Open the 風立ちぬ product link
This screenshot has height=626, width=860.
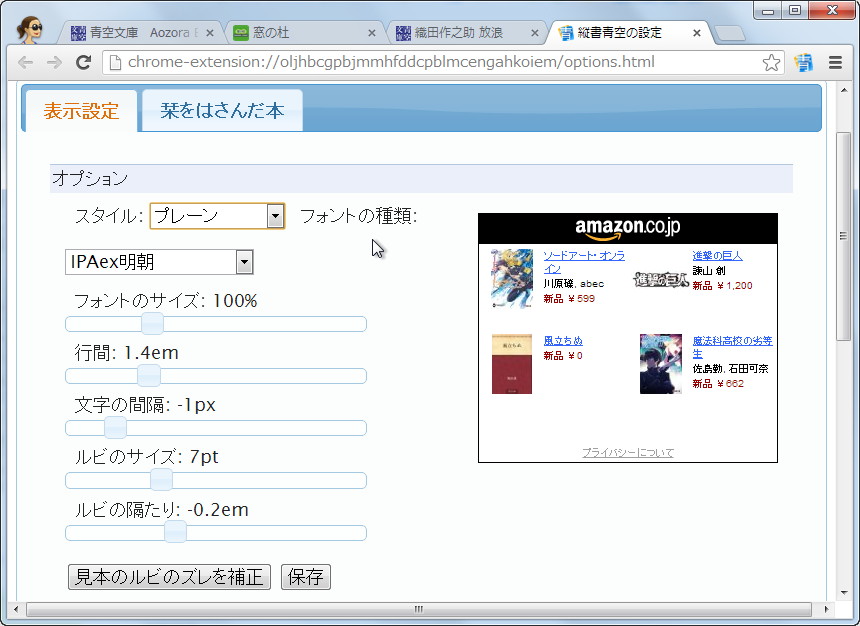[563, 341]
